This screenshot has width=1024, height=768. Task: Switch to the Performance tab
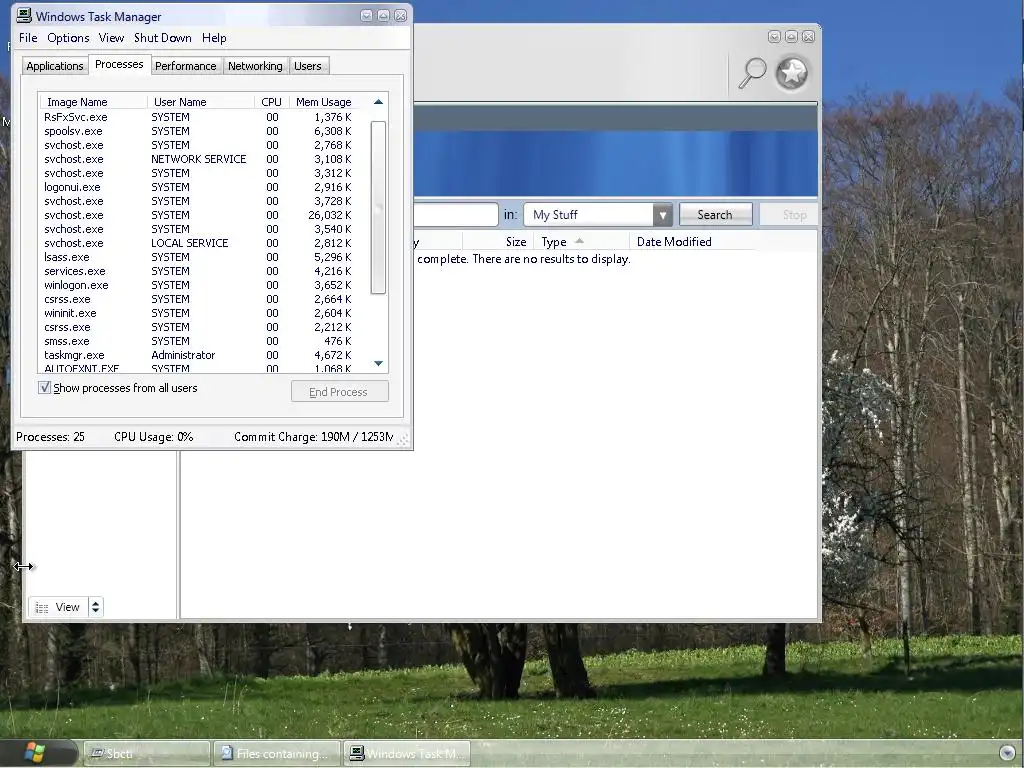tap(185, 66)
